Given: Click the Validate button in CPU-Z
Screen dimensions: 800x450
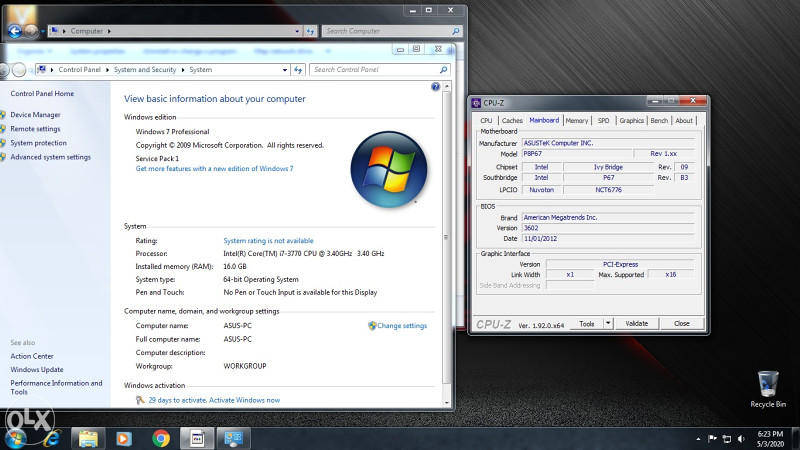Looking at the screenshot, I should [636, 323].
